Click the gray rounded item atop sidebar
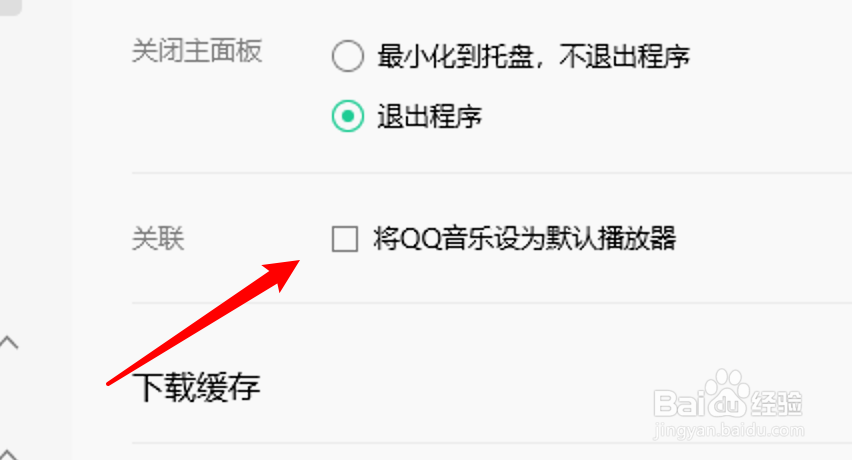 pyautogui.click(x=10, y=7)
